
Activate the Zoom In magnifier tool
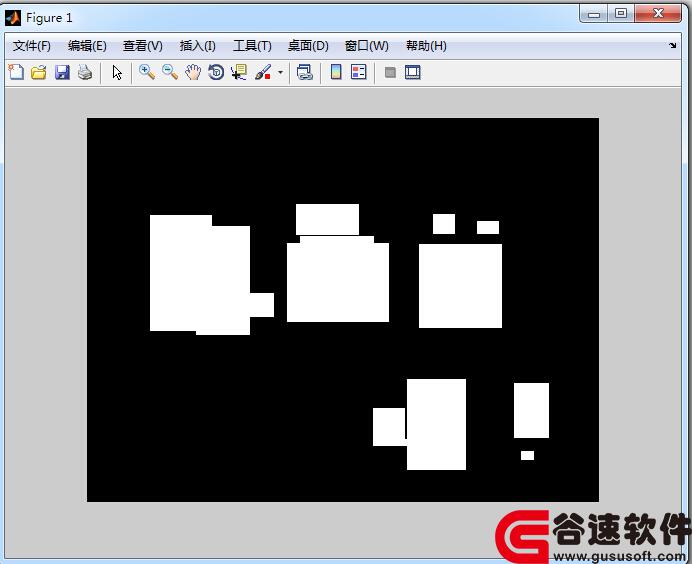(x=147, y=72)
